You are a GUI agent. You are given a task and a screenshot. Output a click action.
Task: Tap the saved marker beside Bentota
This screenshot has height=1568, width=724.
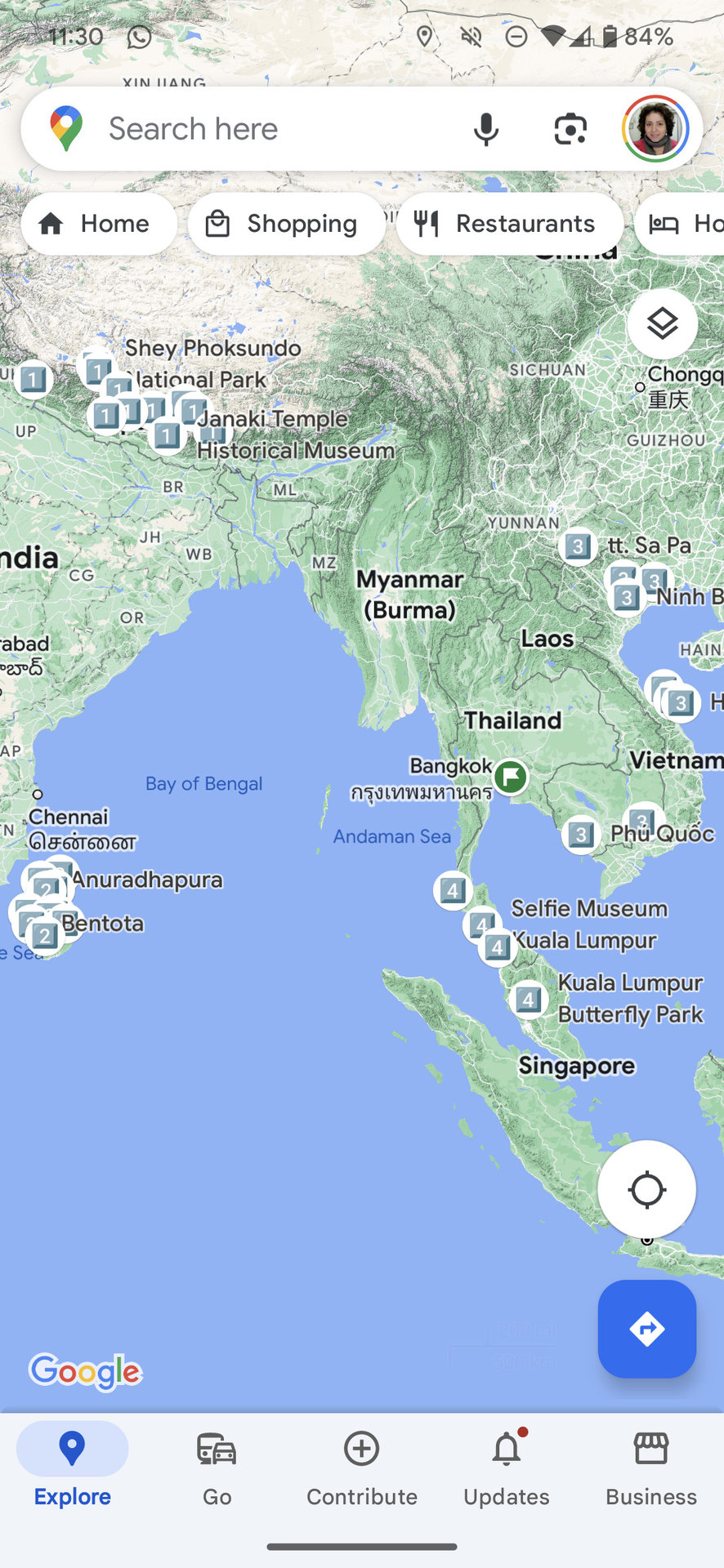45,935
